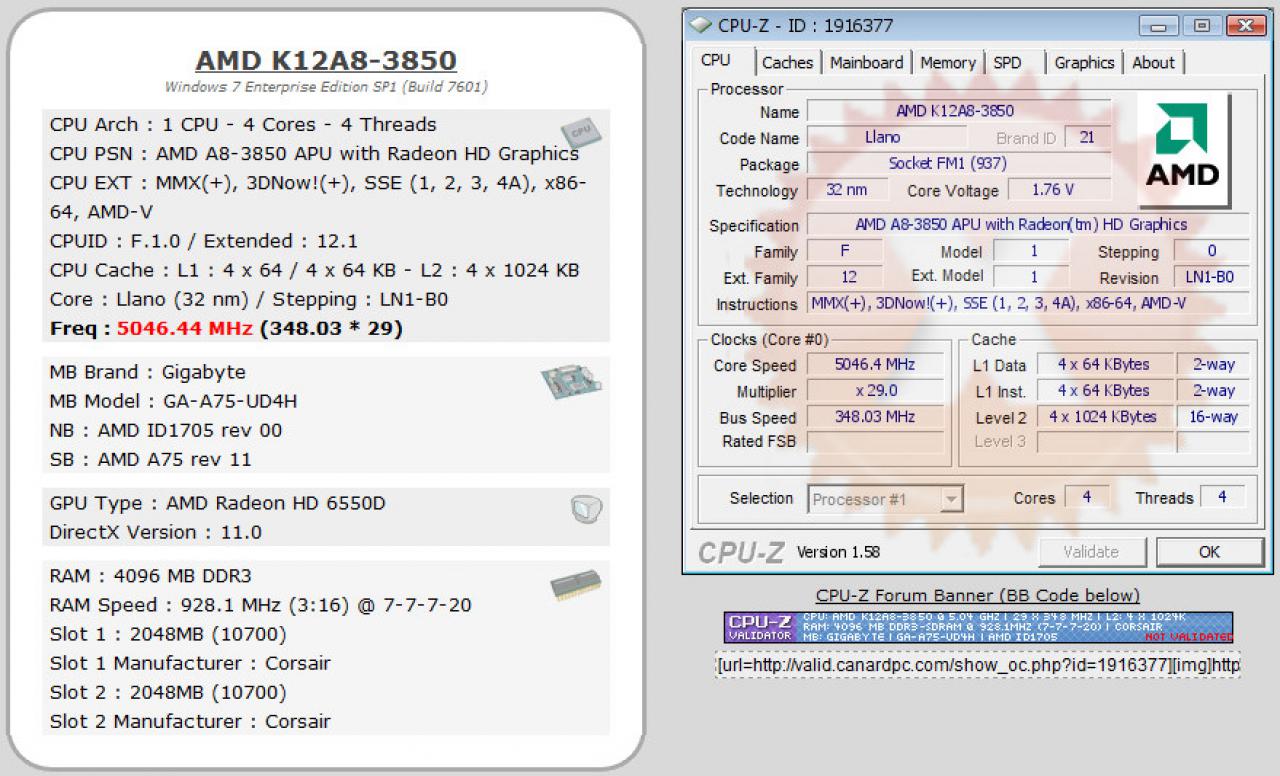
Task: Click the NB : AMD ID1705 rev 00 line
Action: click(166, 430)
